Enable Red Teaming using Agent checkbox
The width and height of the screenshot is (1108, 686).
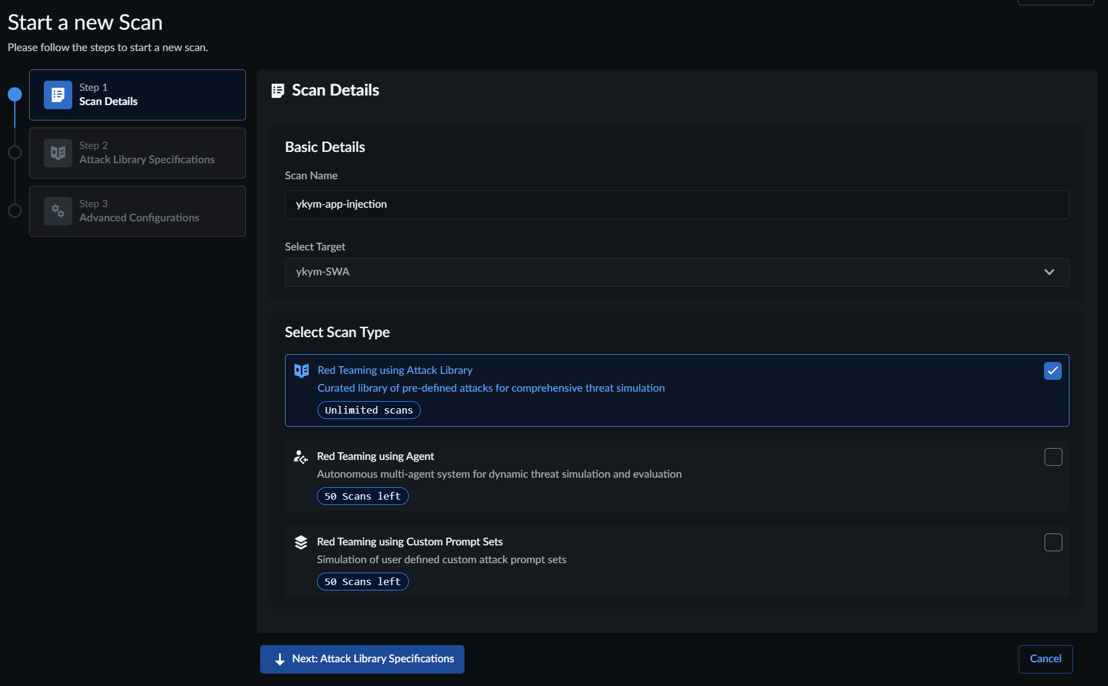[x=1052, y=457]
